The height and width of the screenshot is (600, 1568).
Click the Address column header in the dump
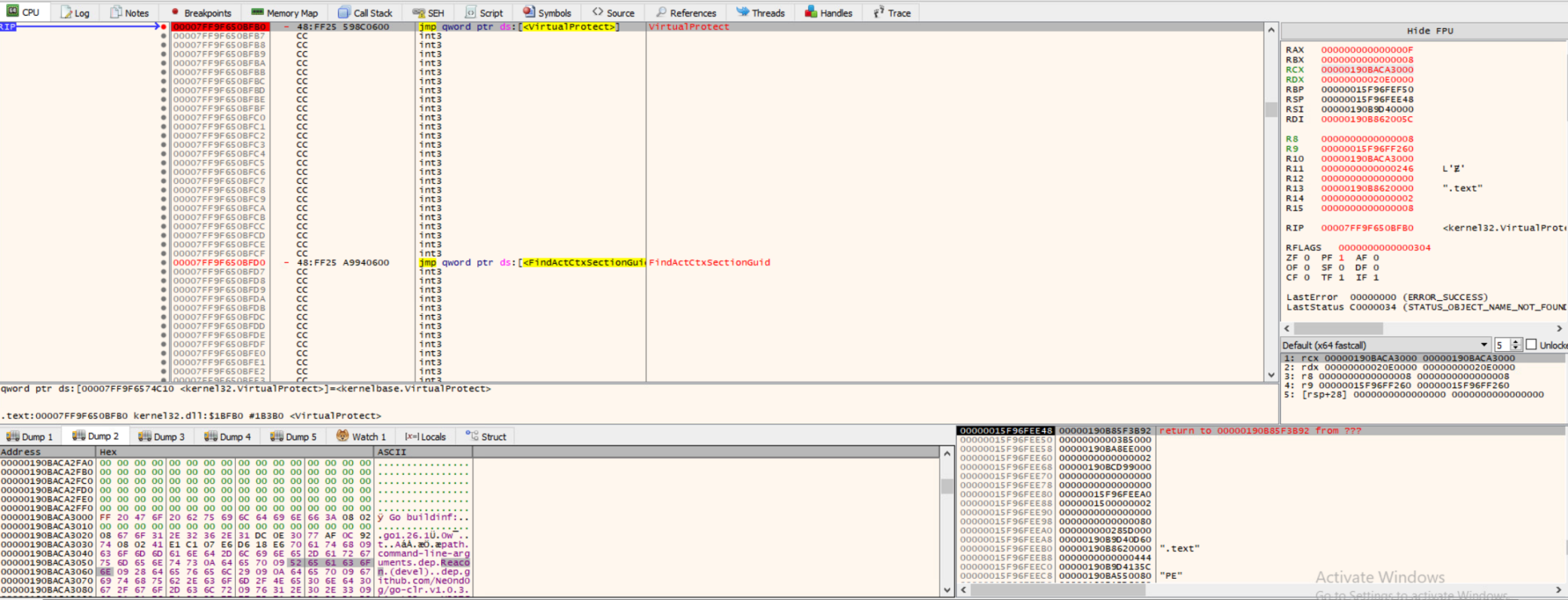47,452
